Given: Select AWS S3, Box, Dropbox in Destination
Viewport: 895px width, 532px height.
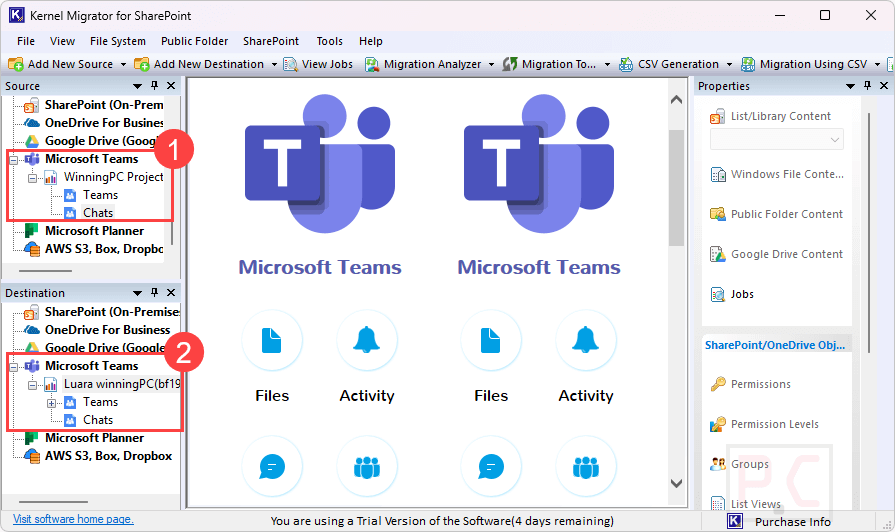Looking at the screenshot, I should 108,456.
